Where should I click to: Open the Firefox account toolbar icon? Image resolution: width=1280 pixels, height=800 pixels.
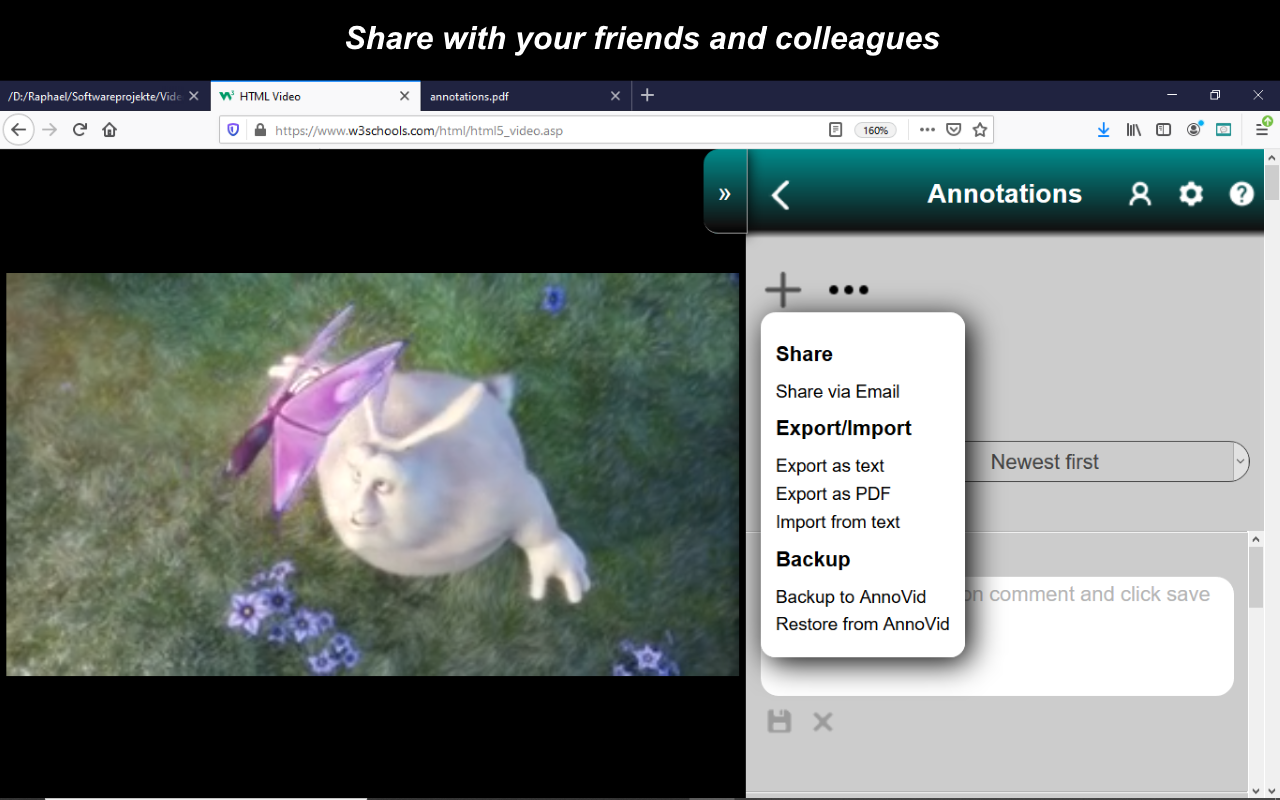click(1194, 129)
